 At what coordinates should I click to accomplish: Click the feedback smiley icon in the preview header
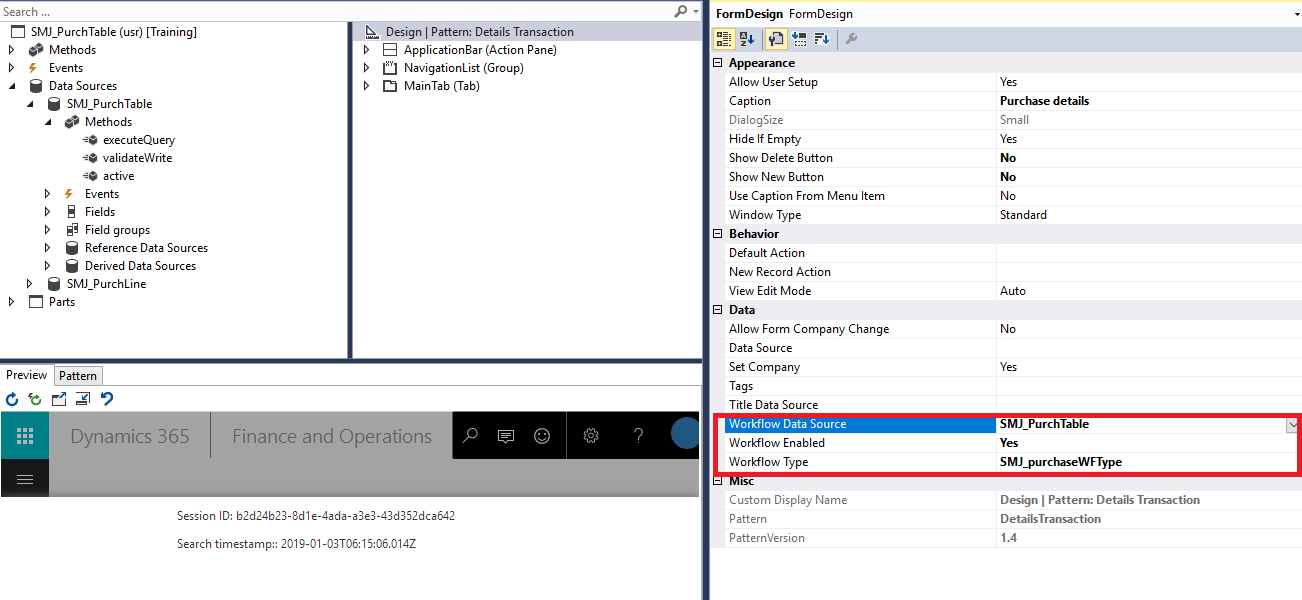[541, 436]
